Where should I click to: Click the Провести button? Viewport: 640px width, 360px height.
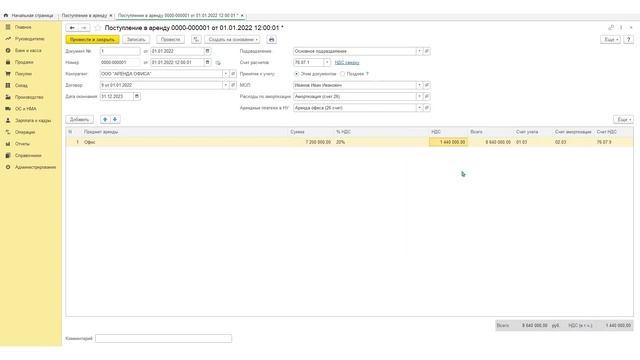pyautogui.click(x=170, y=40)
